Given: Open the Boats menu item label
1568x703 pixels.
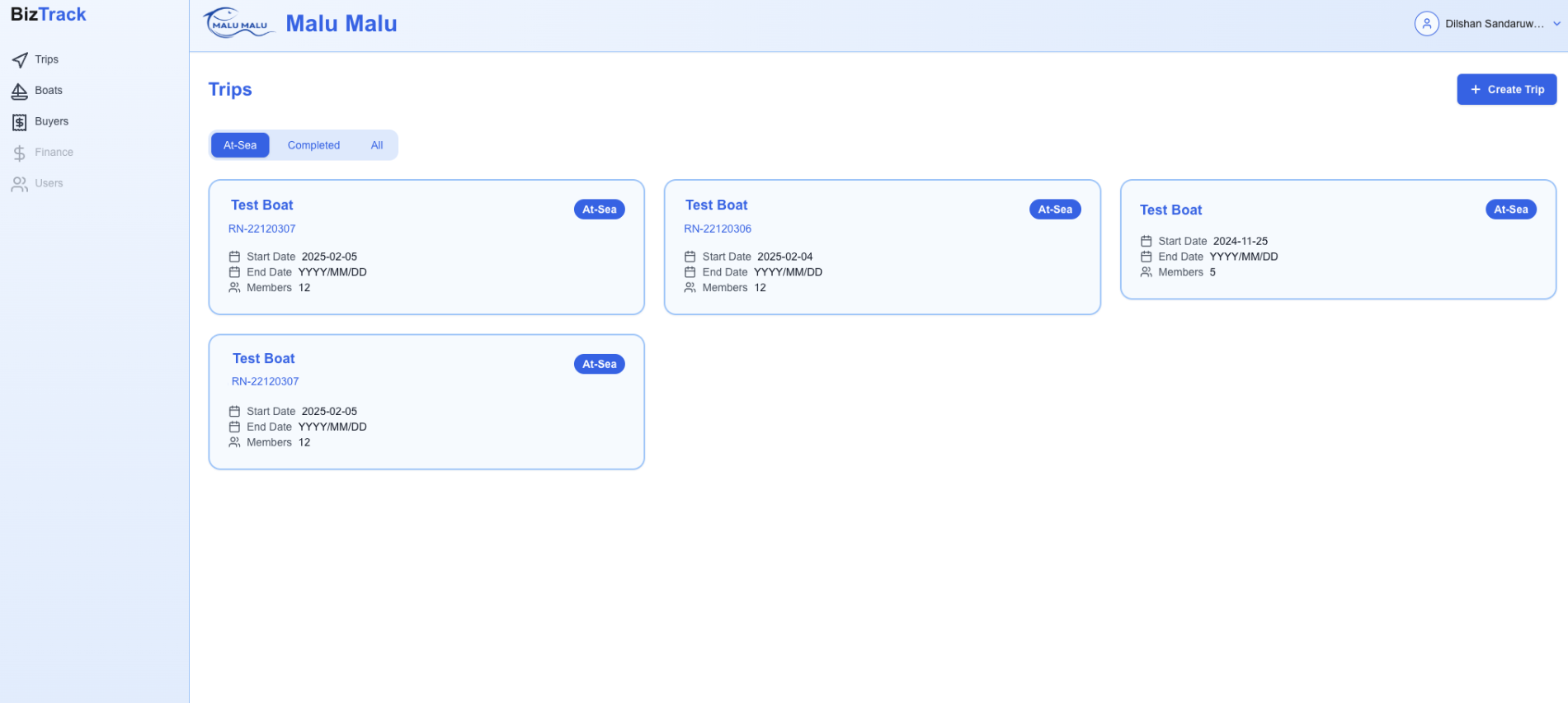Looking at the screenshot, I should pyautogui.click(x=49, y=91).
